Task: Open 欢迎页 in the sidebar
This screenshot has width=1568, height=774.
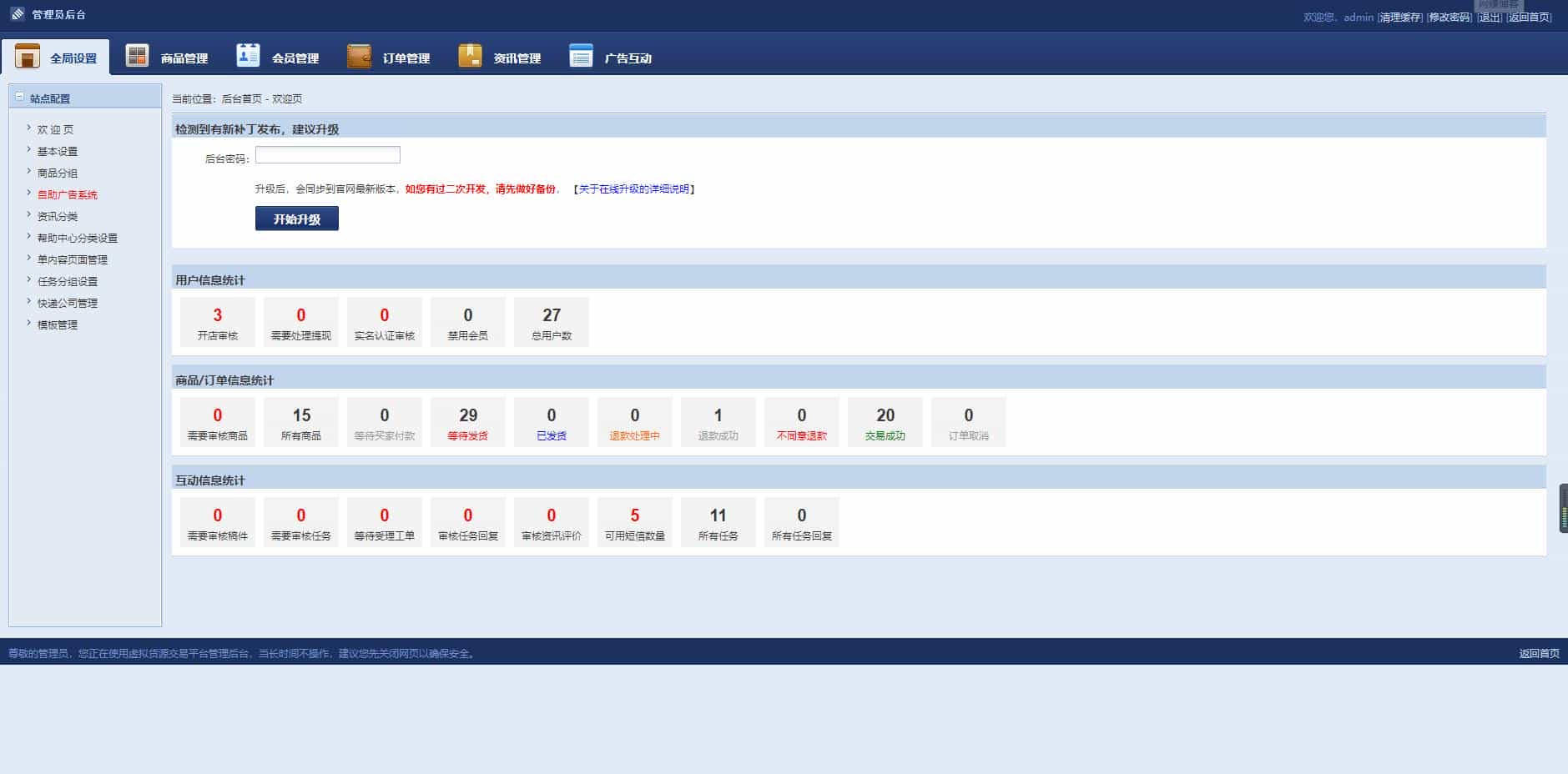Action: pyautogui.click(x=55, y=129)
